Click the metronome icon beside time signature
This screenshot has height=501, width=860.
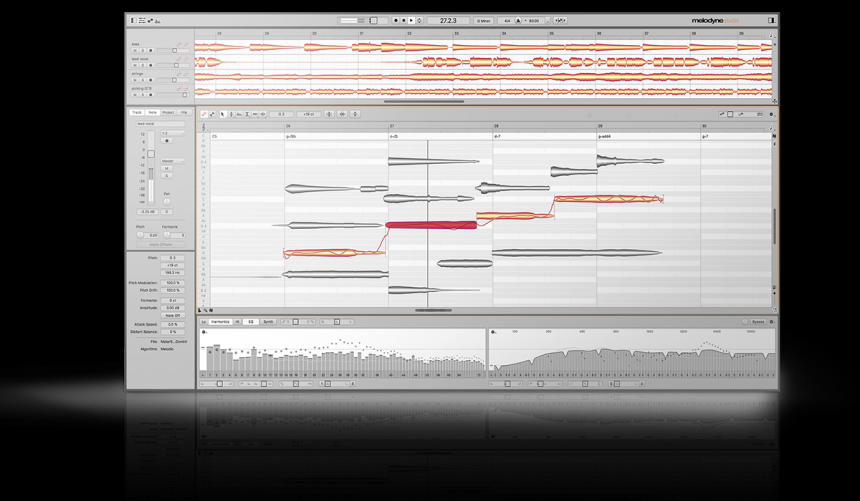[x=518, y=20]
